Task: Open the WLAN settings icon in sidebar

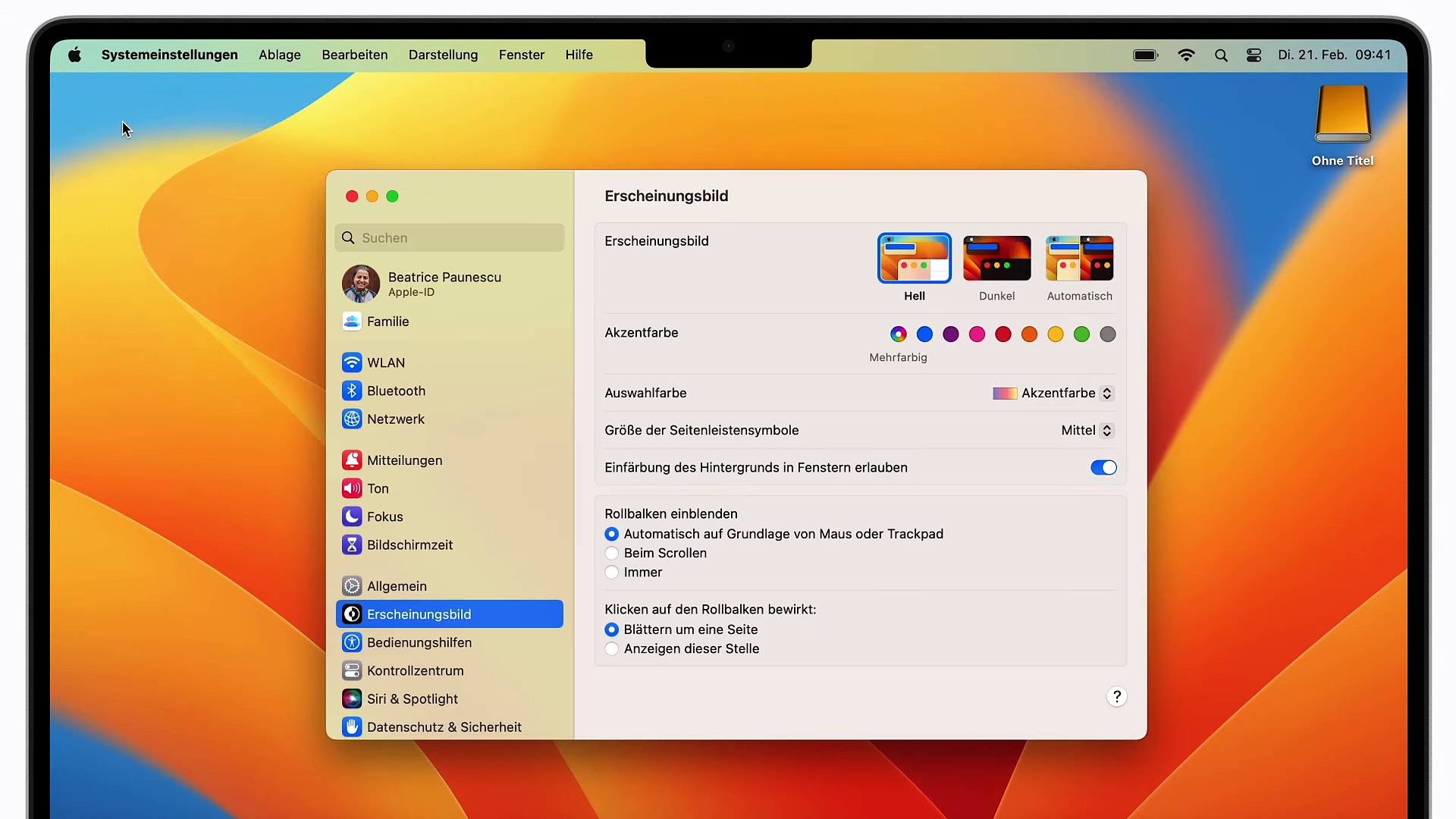Action: click(352, 362)
